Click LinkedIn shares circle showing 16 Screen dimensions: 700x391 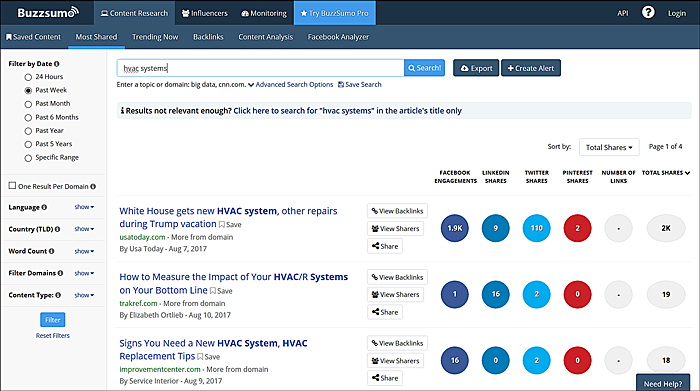(x=496, y=294)
